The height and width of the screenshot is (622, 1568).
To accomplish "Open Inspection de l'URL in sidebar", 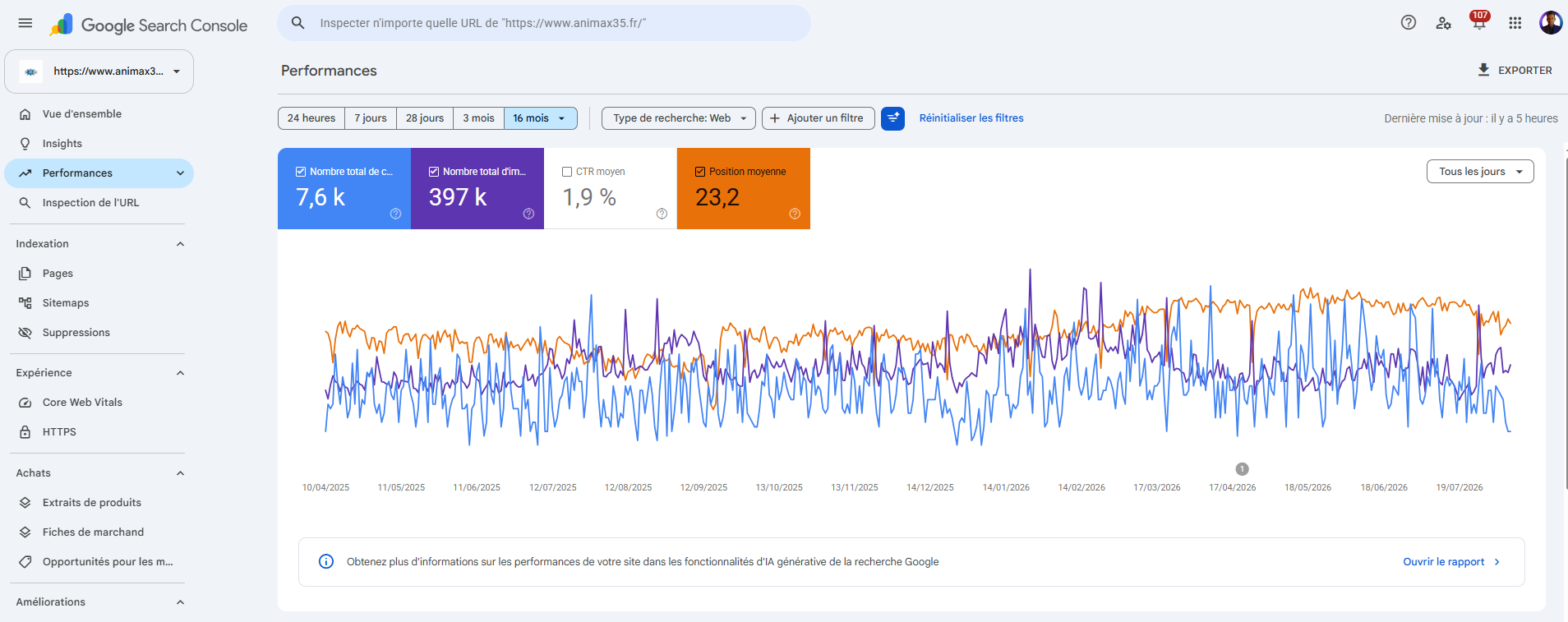I will (x=99, y=203).
